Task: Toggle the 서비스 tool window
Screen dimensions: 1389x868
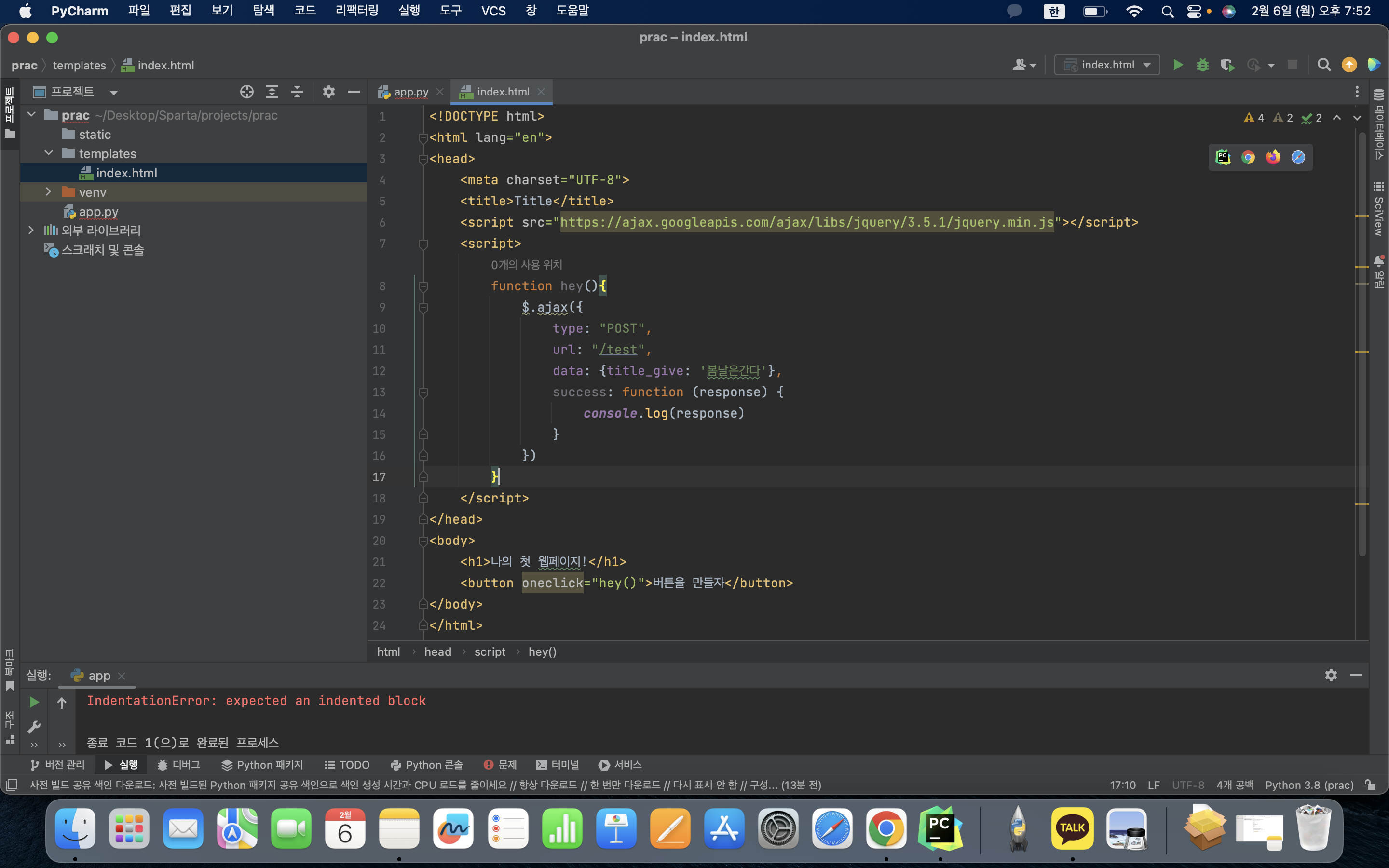Action: pos(620,765)
